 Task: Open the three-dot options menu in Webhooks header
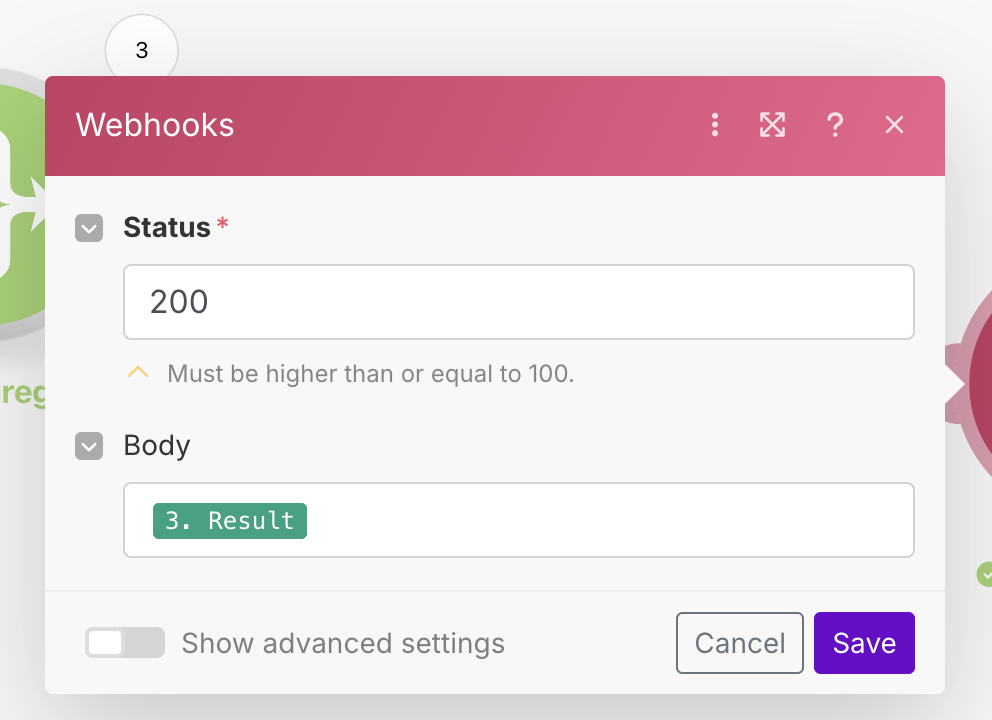715,125
